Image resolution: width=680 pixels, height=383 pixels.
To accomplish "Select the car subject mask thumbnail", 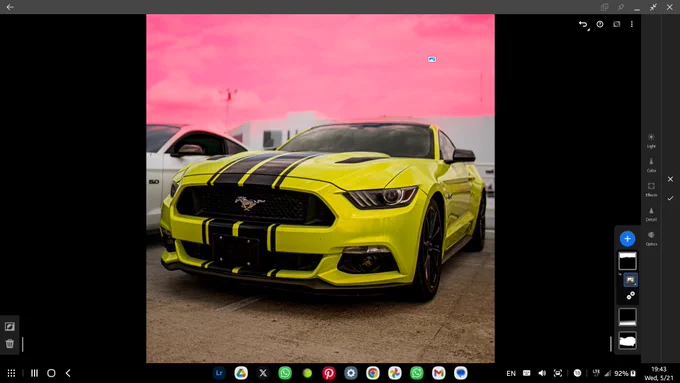I will pos(628,340).
